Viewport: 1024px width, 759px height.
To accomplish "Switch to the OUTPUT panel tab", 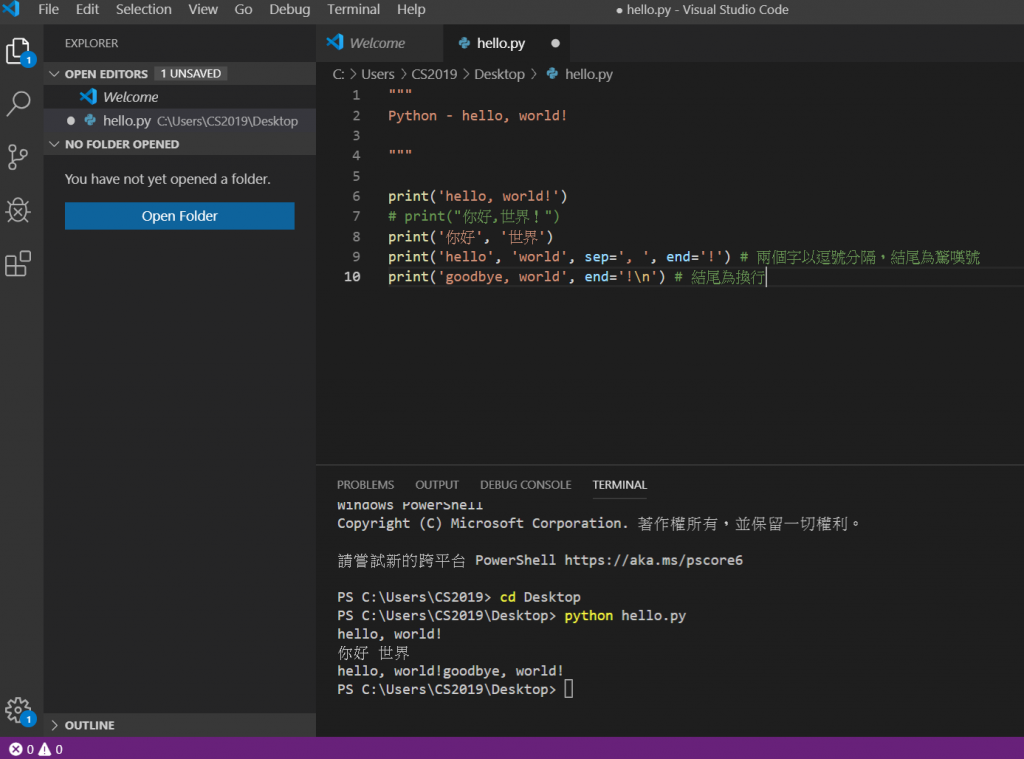I will pos(437,485).
